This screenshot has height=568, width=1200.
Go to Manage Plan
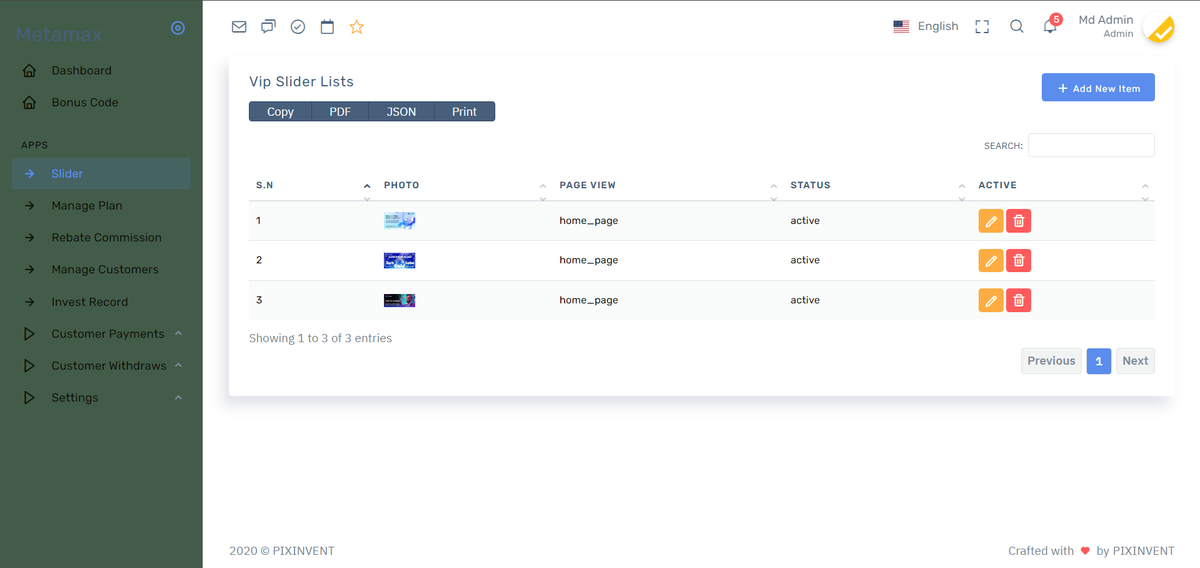101,206
